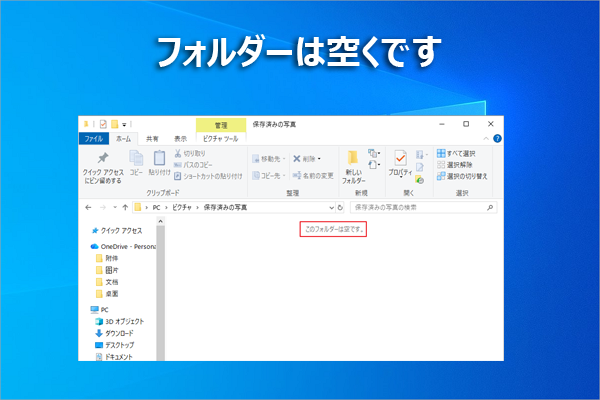
Task: Switch to the 表示 (View) tab
Action: [x=180, y=139]
